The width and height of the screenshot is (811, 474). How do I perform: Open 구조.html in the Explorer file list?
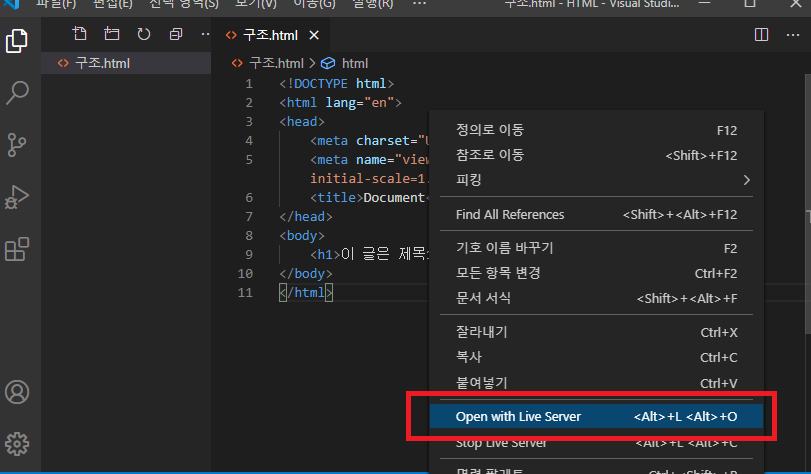126,63
